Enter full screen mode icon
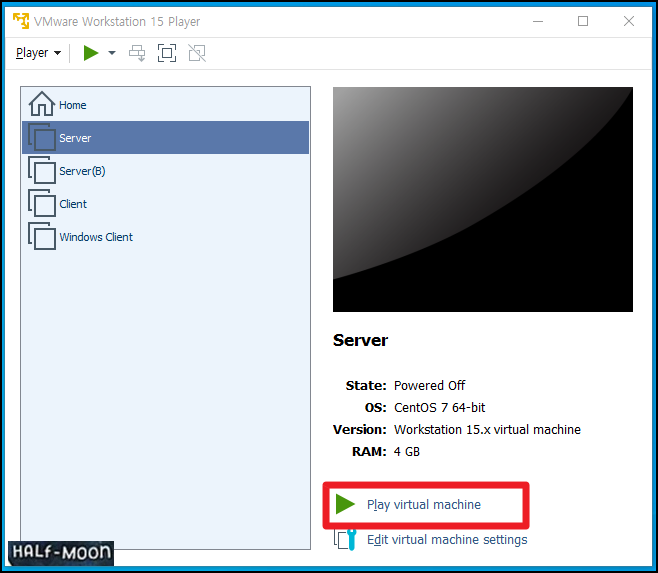The height and width of the screenshot is (573, 658). coord(167,53)
